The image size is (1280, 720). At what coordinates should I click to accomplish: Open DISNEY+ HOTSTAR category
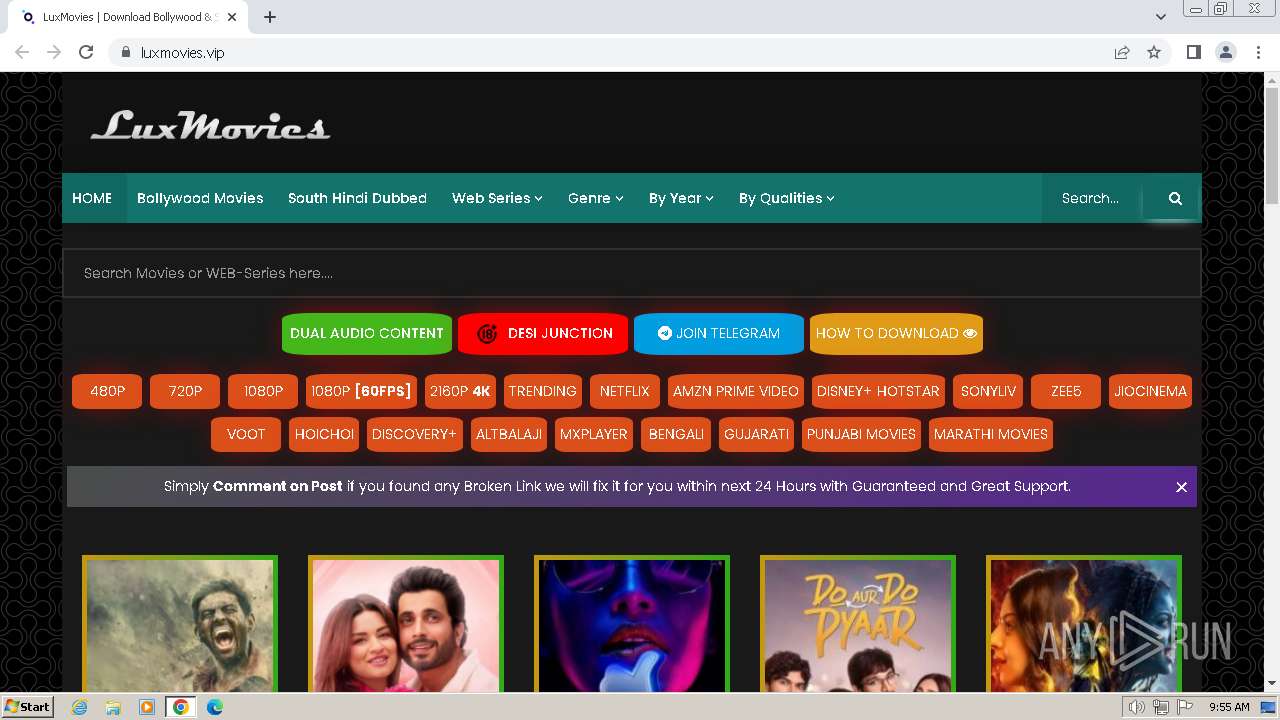point(878,391)
